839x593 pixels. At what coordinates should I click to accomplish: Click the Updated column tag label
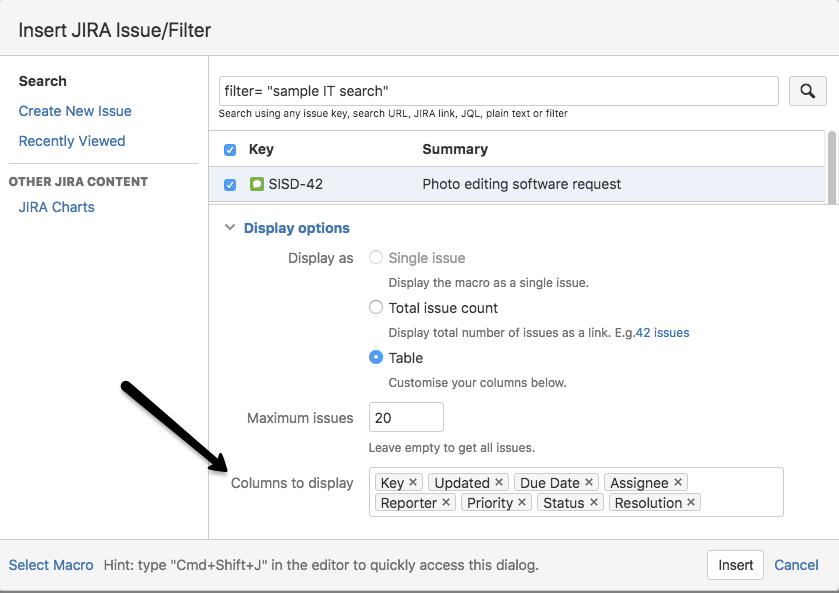tap(462, 483)
